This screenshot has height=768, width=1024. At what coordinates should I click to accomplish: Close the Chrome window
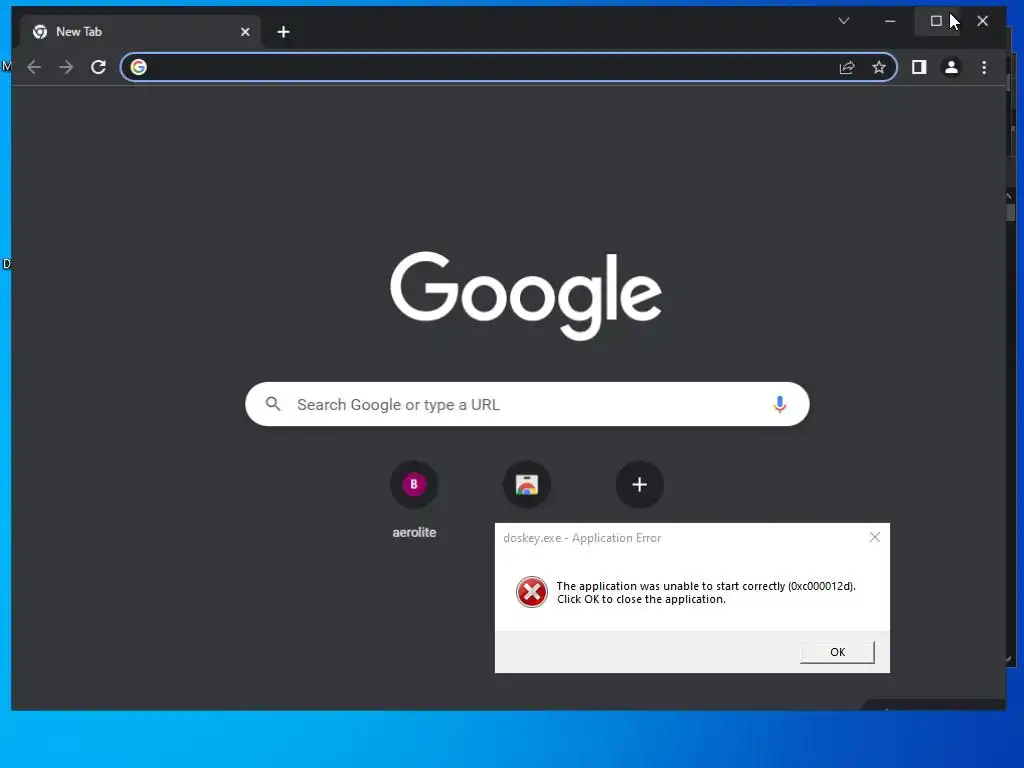click(x=982, y=21)
